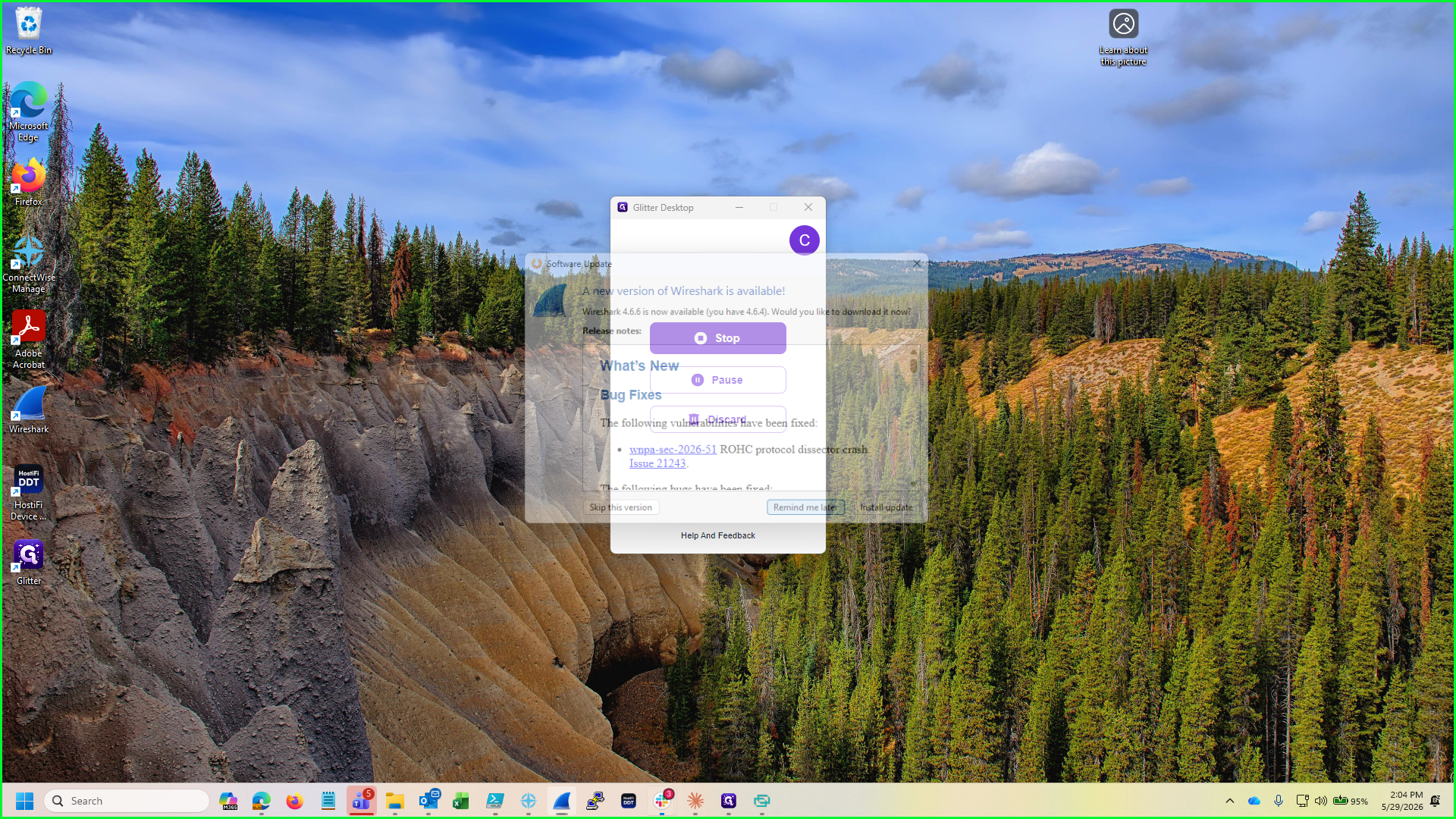Open Microsoft Teams from the taskbar
Screen dimensions: 1456x819
coord(362,801)
